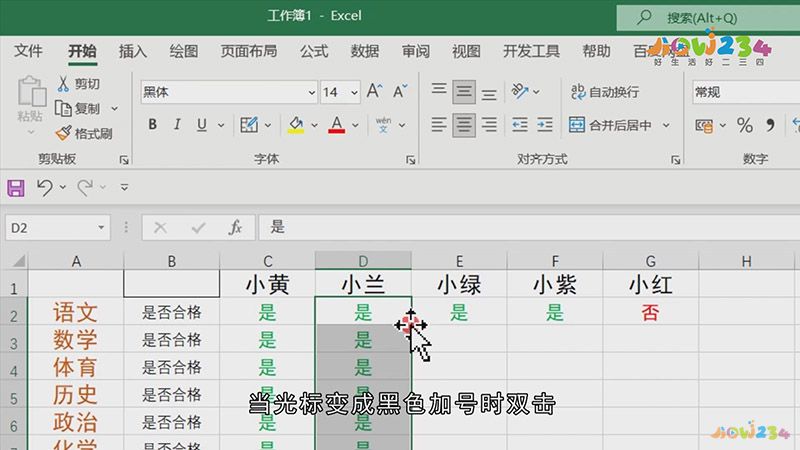The image size is (800, 450).
Task: Click the search box 搜索(Alt+Q)
Action: point(708,18)
